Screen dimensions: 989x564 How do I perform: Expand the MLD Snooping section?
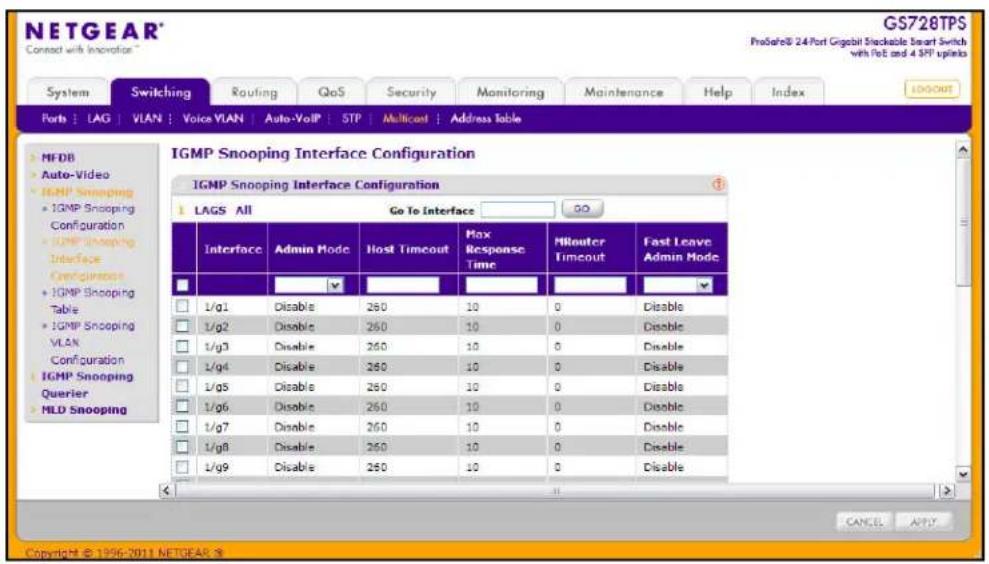84,410
